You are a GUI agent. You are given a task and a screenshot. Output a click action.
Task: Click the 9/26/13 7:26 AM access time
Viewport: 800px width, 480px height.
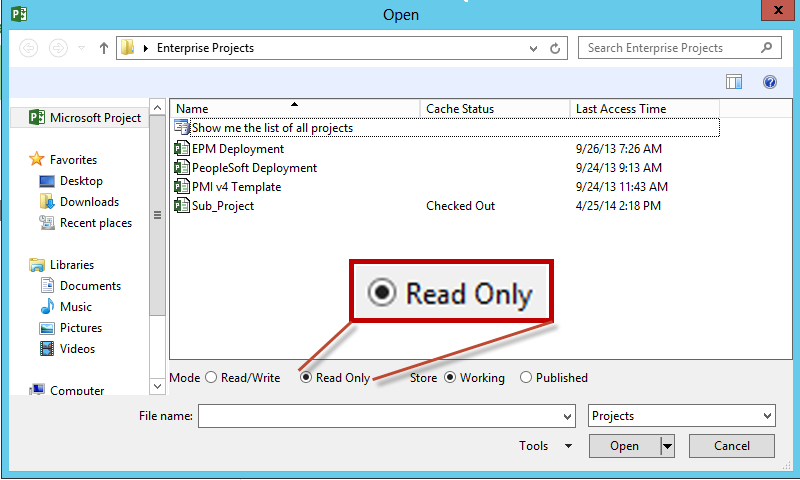[x=618, y=148]
